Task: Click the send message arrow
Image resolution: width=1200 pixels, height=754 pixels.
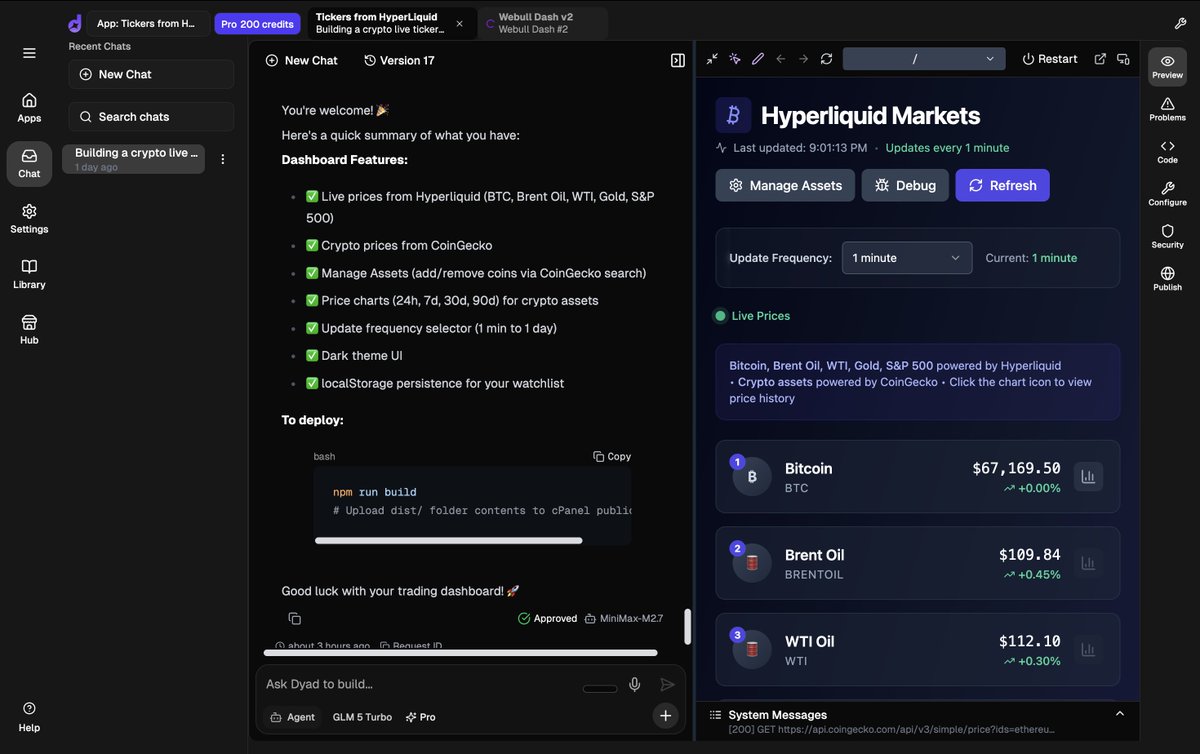Action: (667, 684)
